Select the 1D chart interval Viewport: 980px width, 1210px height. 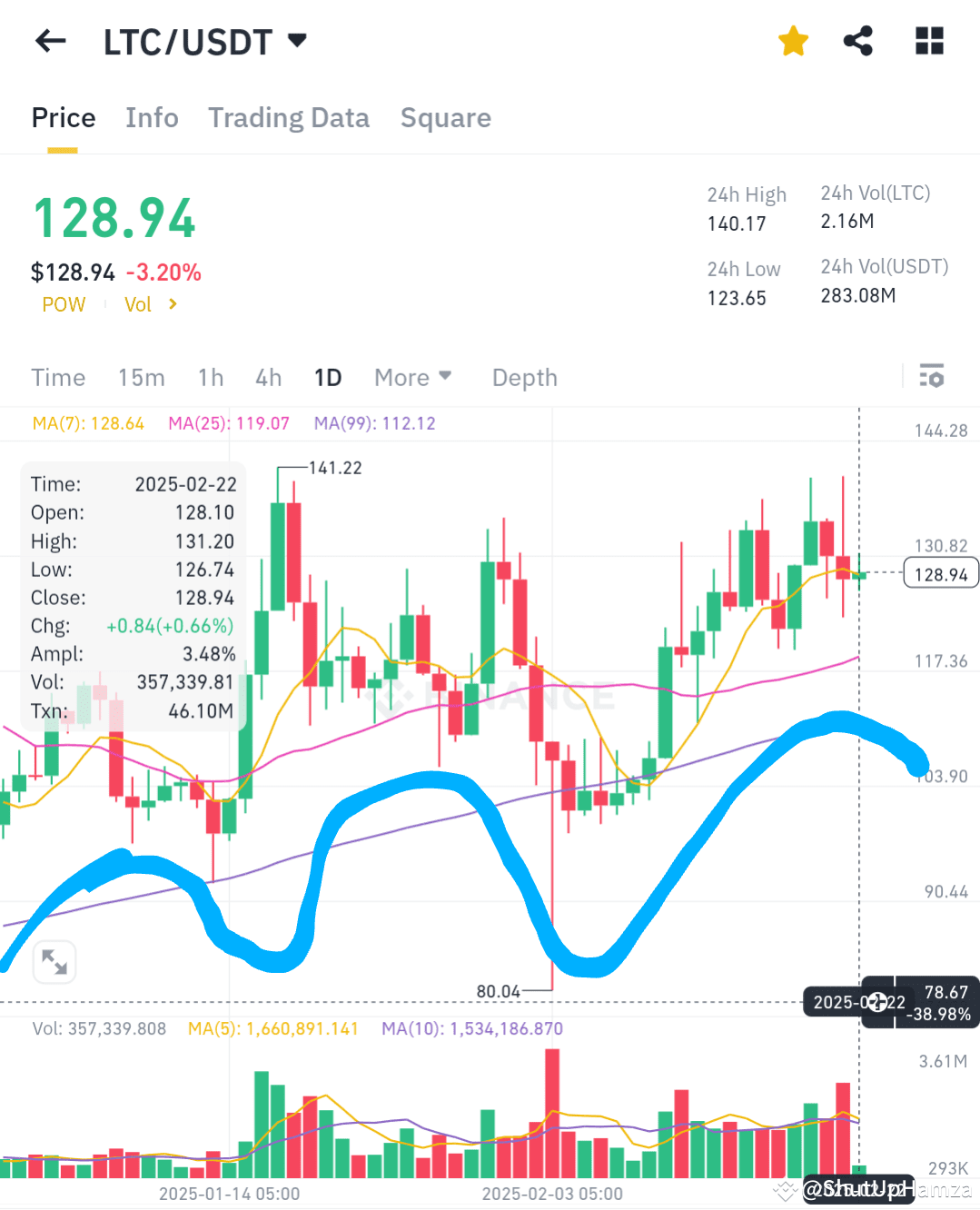(328, 378)
